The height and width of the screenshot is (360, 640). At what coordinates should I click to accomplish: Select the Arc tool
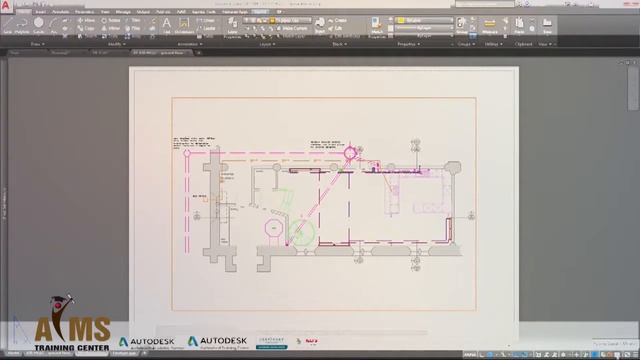click(53, 25)
